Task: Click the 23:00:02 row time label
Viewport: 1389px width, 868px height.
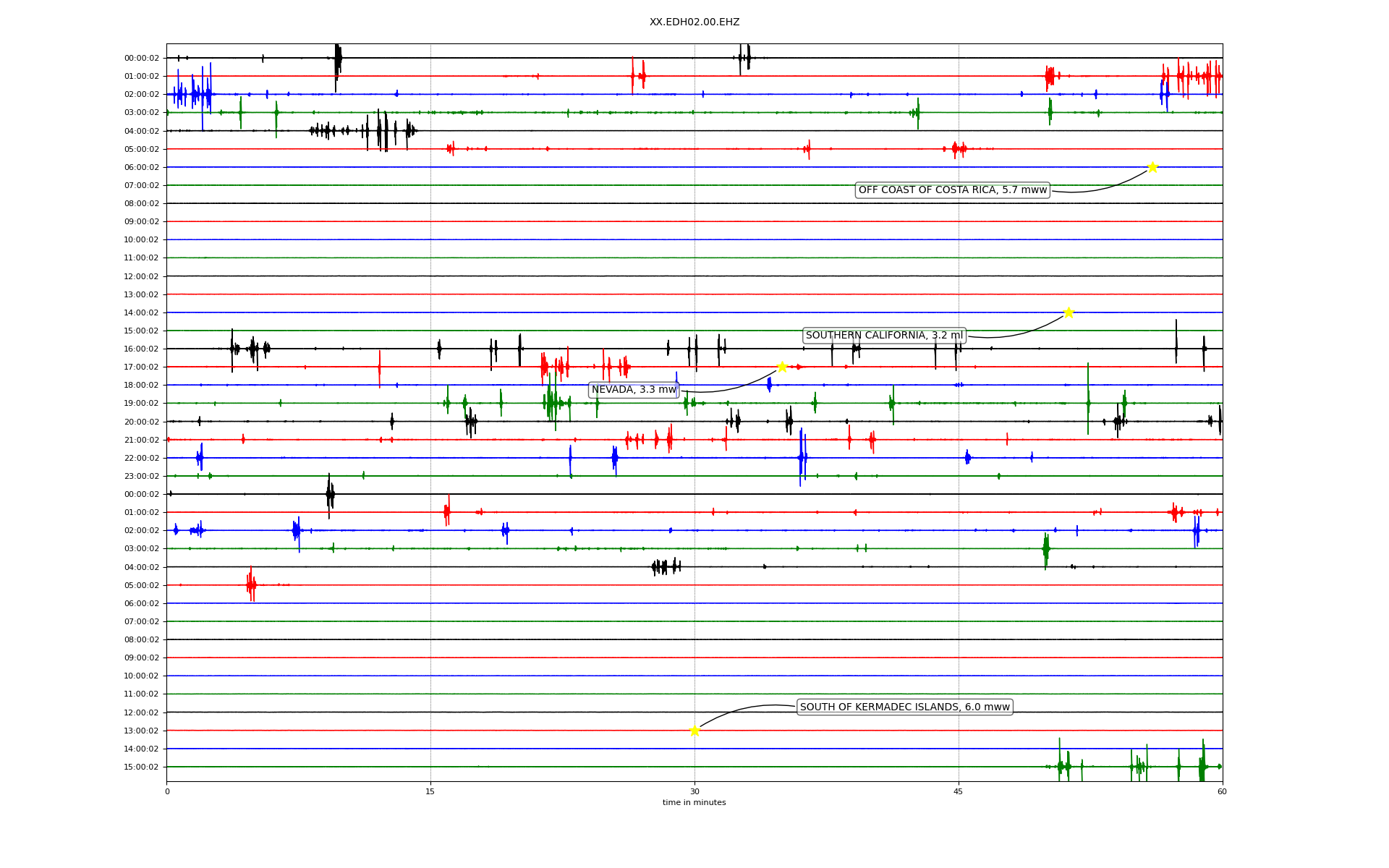Action: 142,476
